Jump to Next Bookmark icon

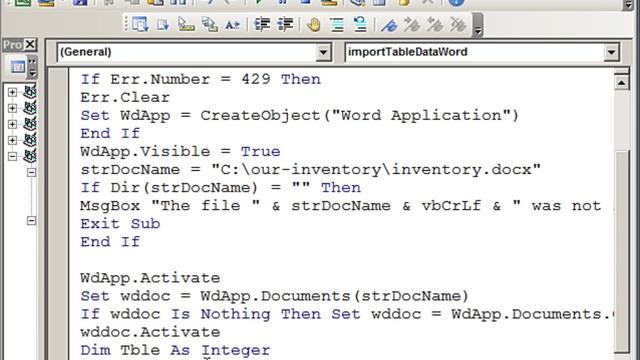click(411, 24)
